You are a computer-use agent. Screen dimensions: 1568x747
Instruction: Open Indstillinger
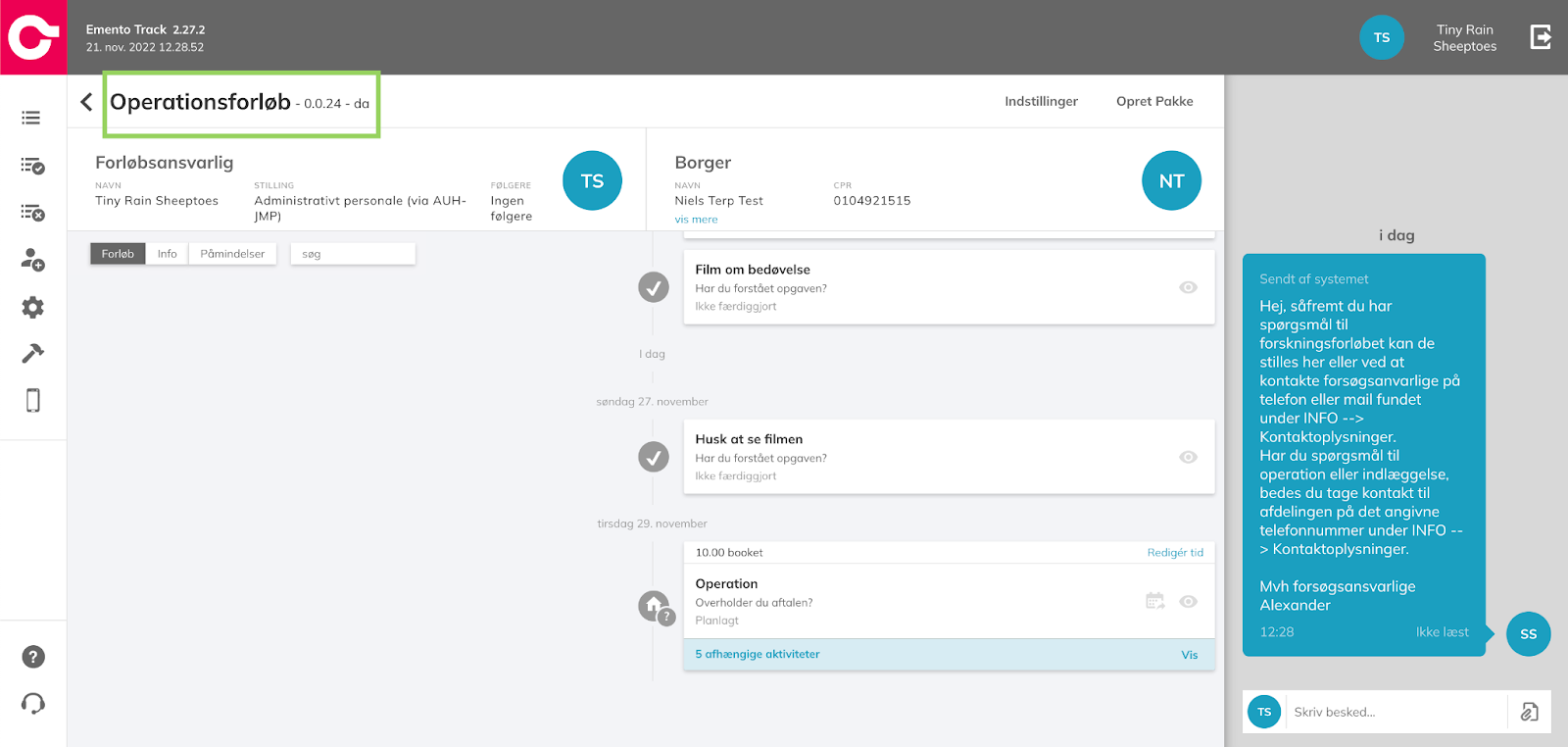pyautogui.click(x=1041, y=101)
